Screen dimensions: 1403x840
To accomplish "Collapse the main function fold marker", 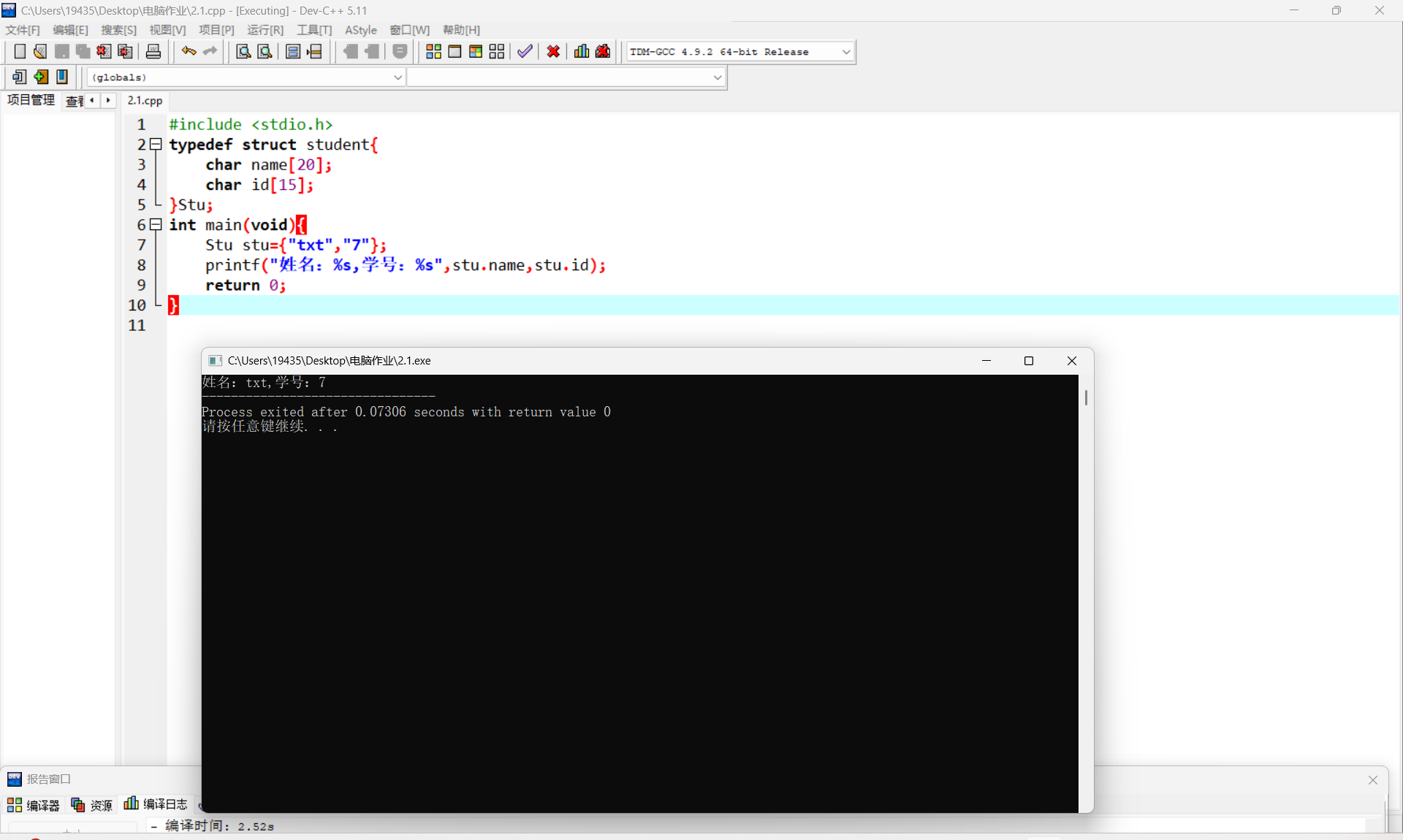I will [x=156, y=225].
